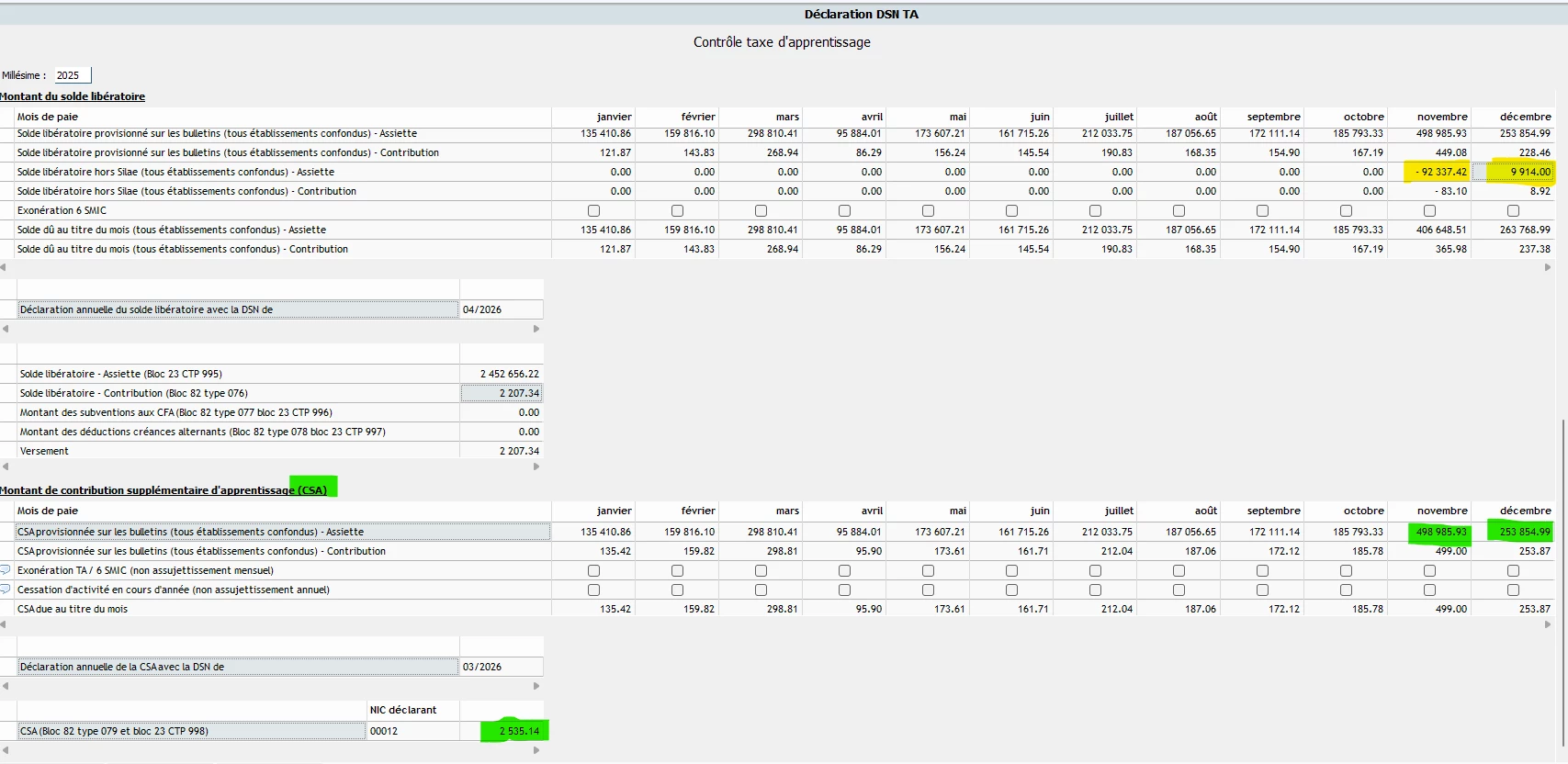Select row label Solde libératoire hors Silae - Assiette
Image resolution: width=1568 pixels, height=764 pixels.
175,172
